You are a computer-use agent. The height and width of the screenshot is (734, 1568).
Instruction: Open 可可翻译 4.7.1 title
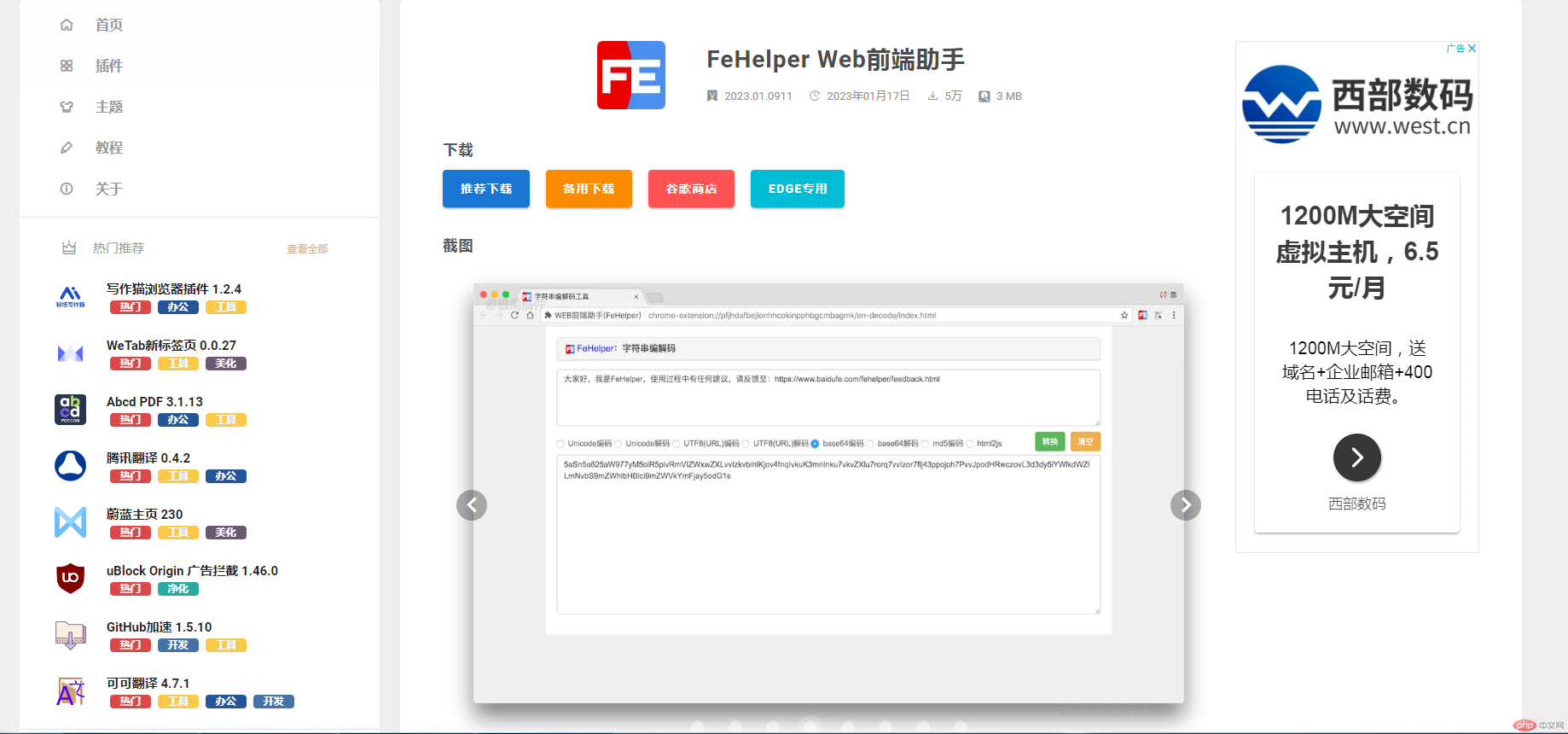coord(148,684)
